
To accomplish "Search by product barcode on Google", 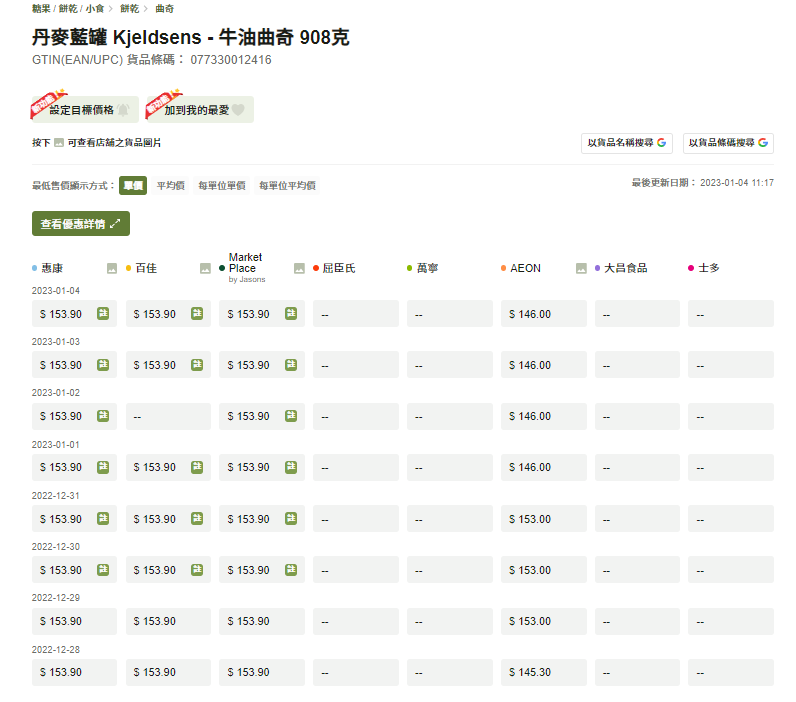I will click(x=728, y=143).
